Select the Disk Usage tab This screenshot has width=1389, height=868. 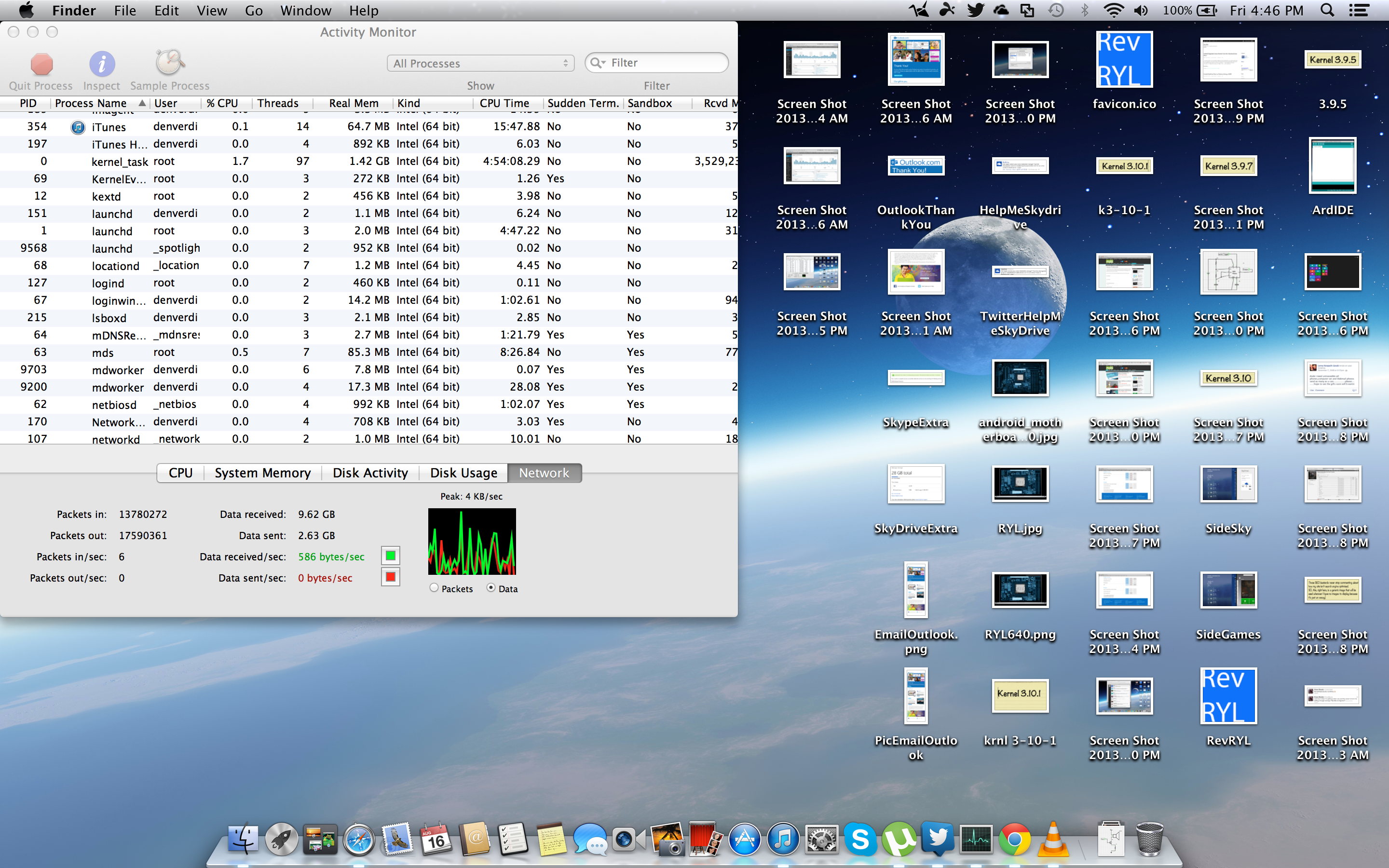(x=462, y=472)
